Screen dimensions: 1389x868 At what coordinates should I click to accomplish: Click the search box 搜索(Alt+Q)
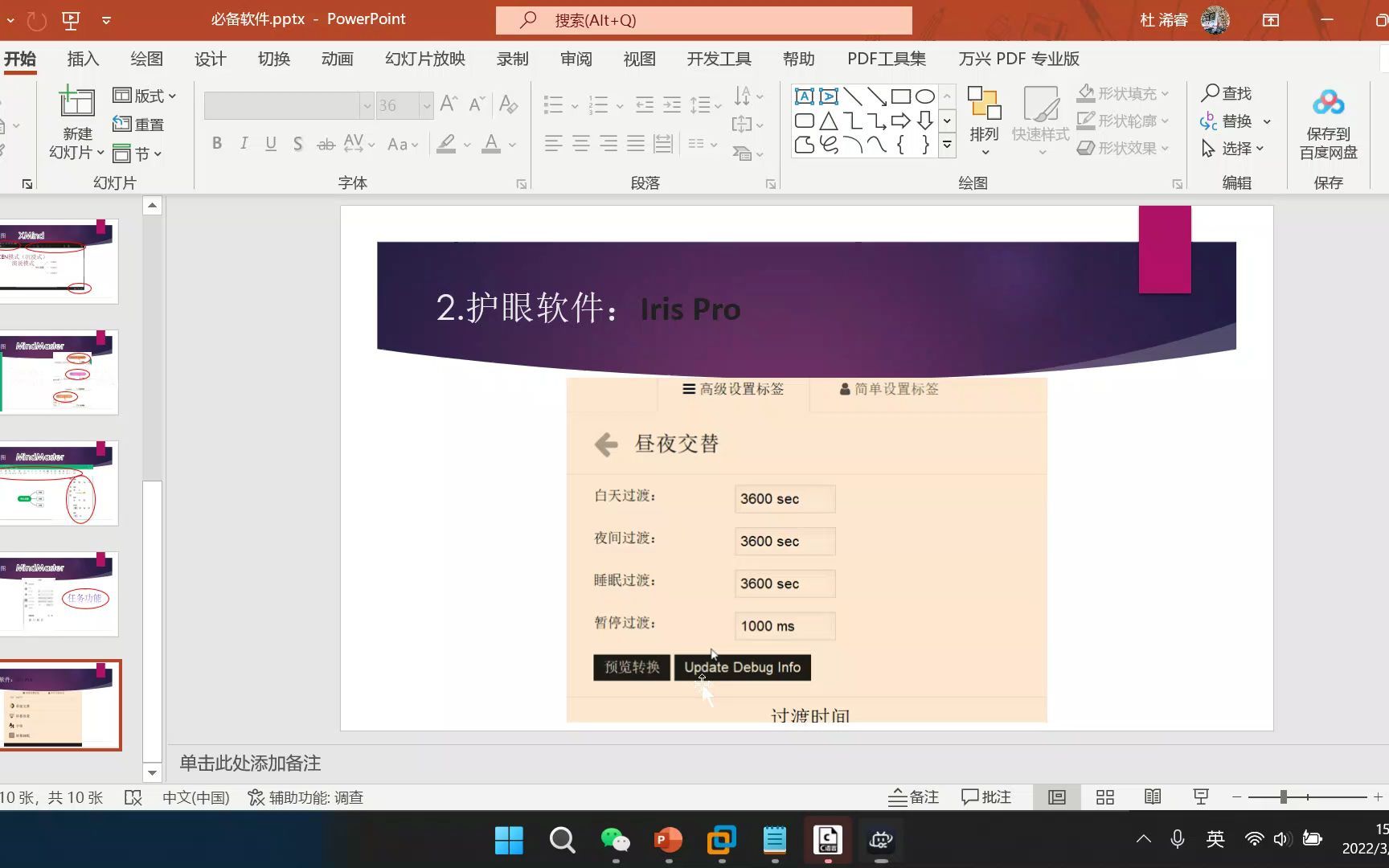click(704, 20)
